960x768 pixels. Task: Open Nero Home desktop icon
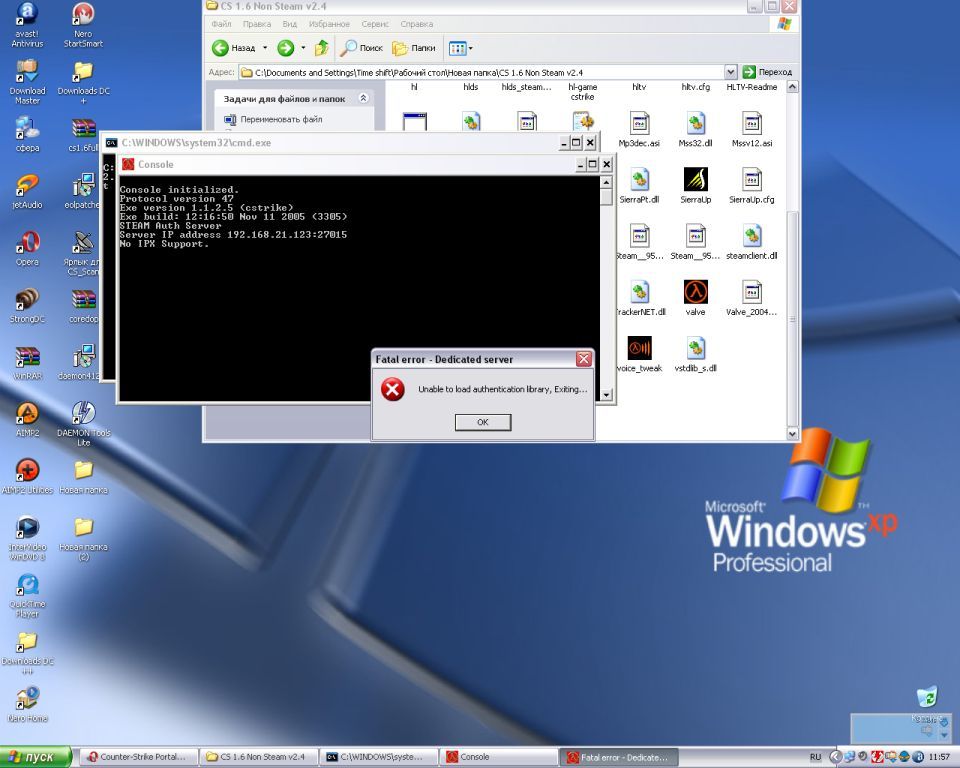click(x=27, y=705)
